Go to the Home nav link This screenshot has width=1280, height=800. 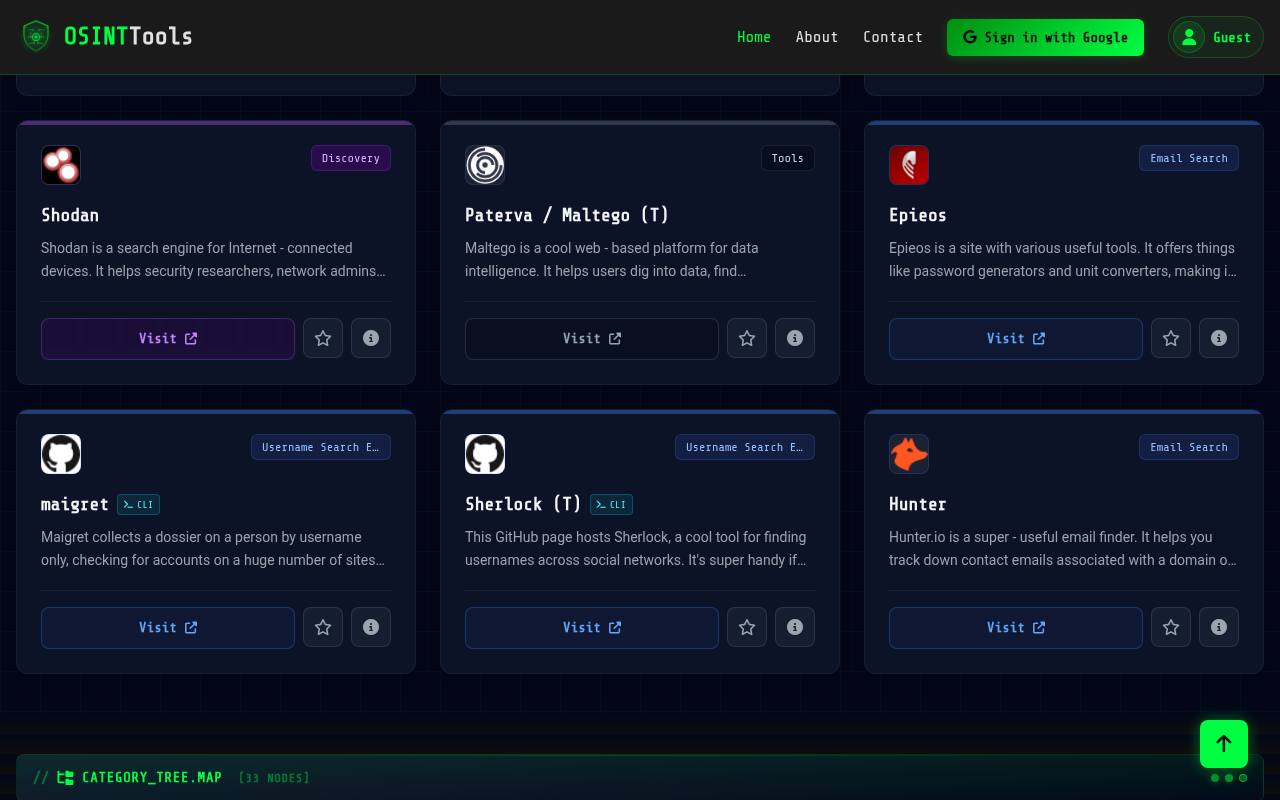point(754,37)
